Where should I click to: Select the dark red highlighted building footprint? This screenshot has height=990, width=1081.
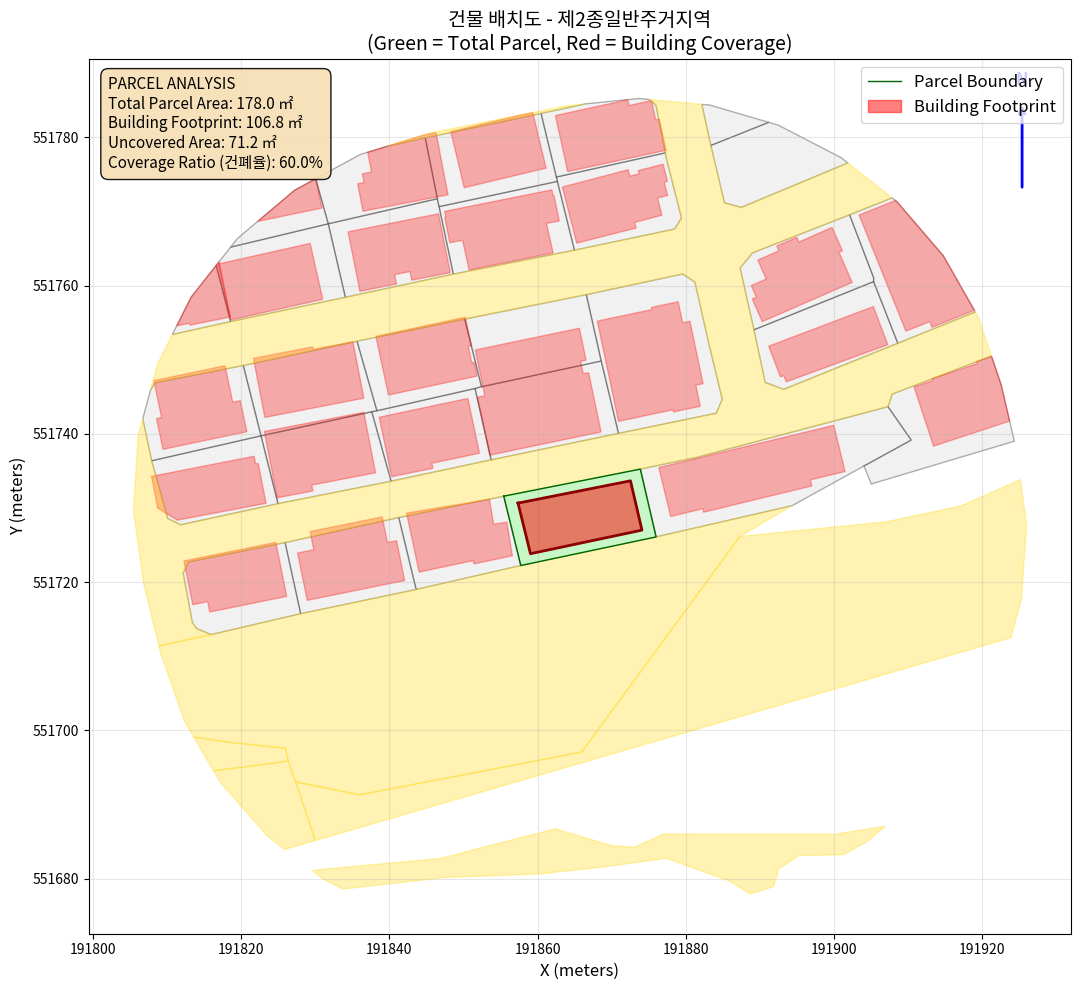pyautogui.click(x=579, y=517)
